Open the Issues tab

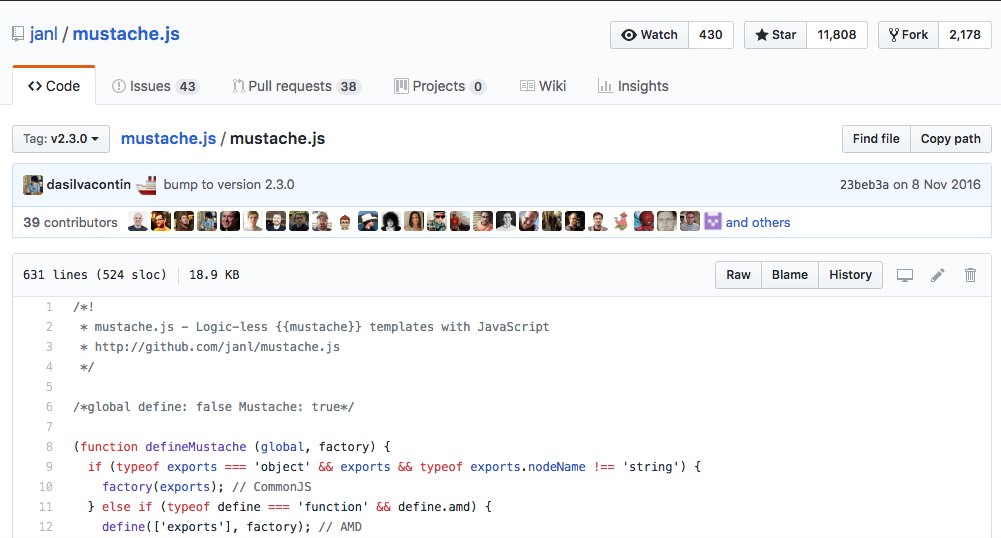(x=154, y=86)
